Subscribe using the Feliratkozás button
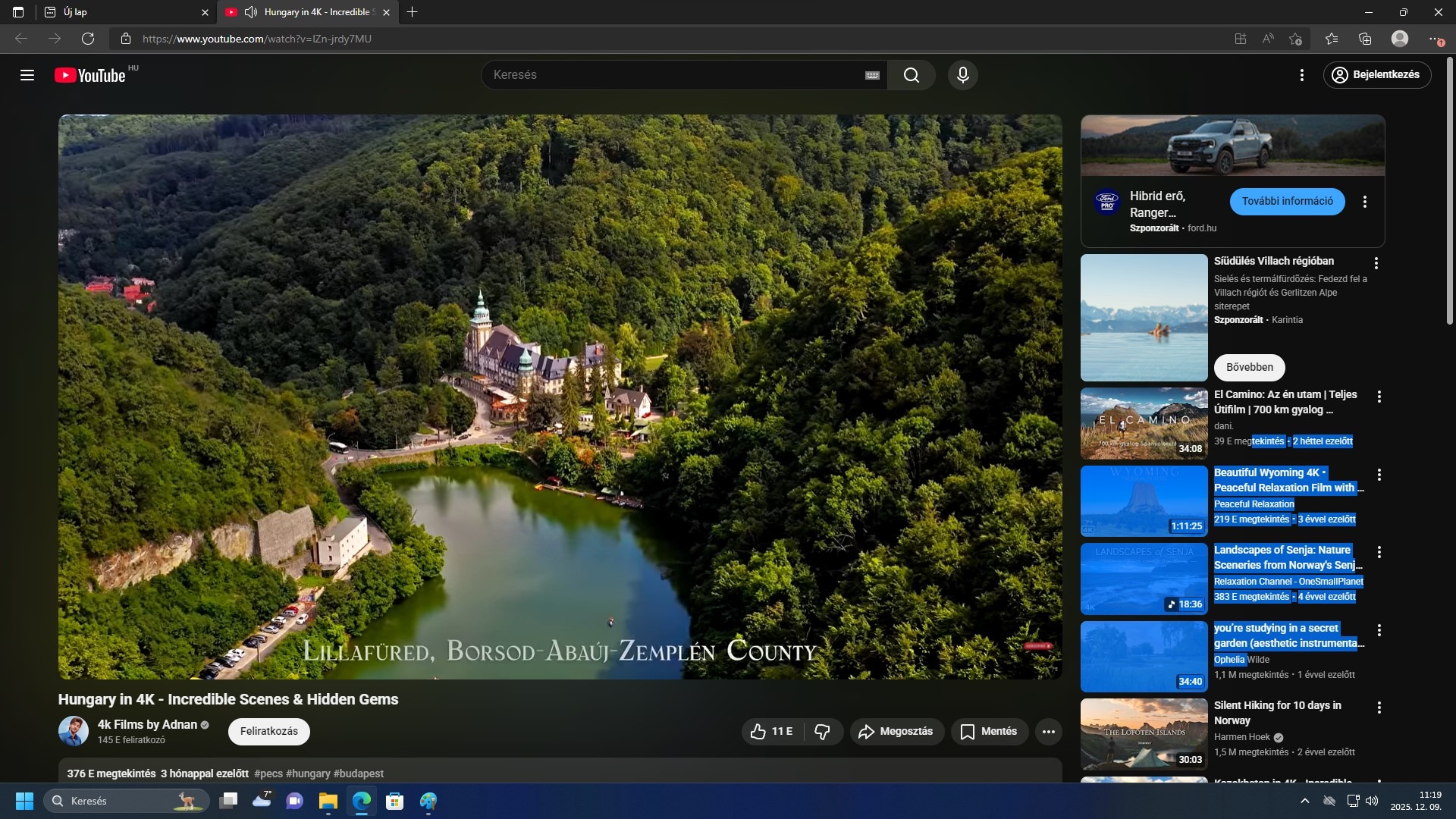1456x819 pixels. [268, 731]
